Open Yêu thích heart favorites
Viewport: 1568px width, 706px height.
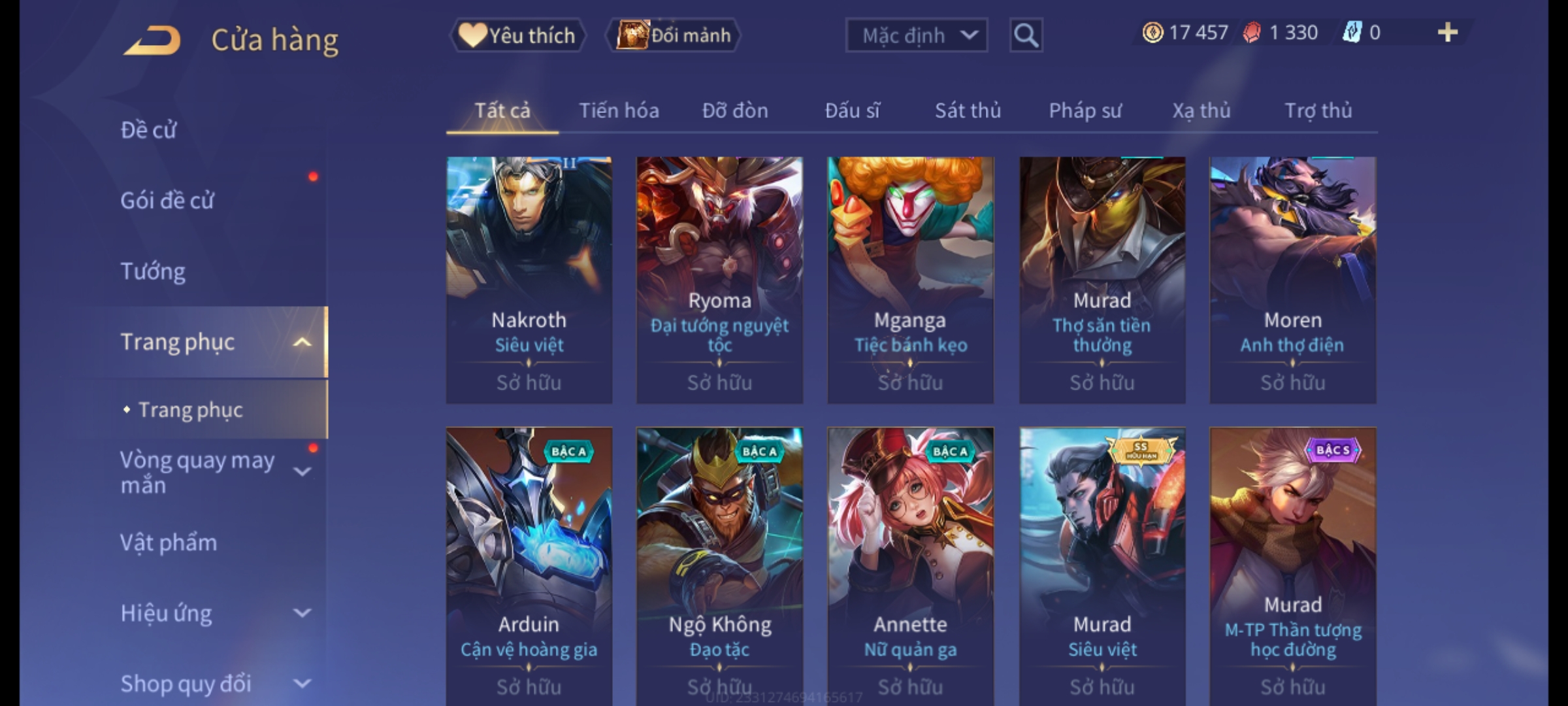(x=517, y=35)
